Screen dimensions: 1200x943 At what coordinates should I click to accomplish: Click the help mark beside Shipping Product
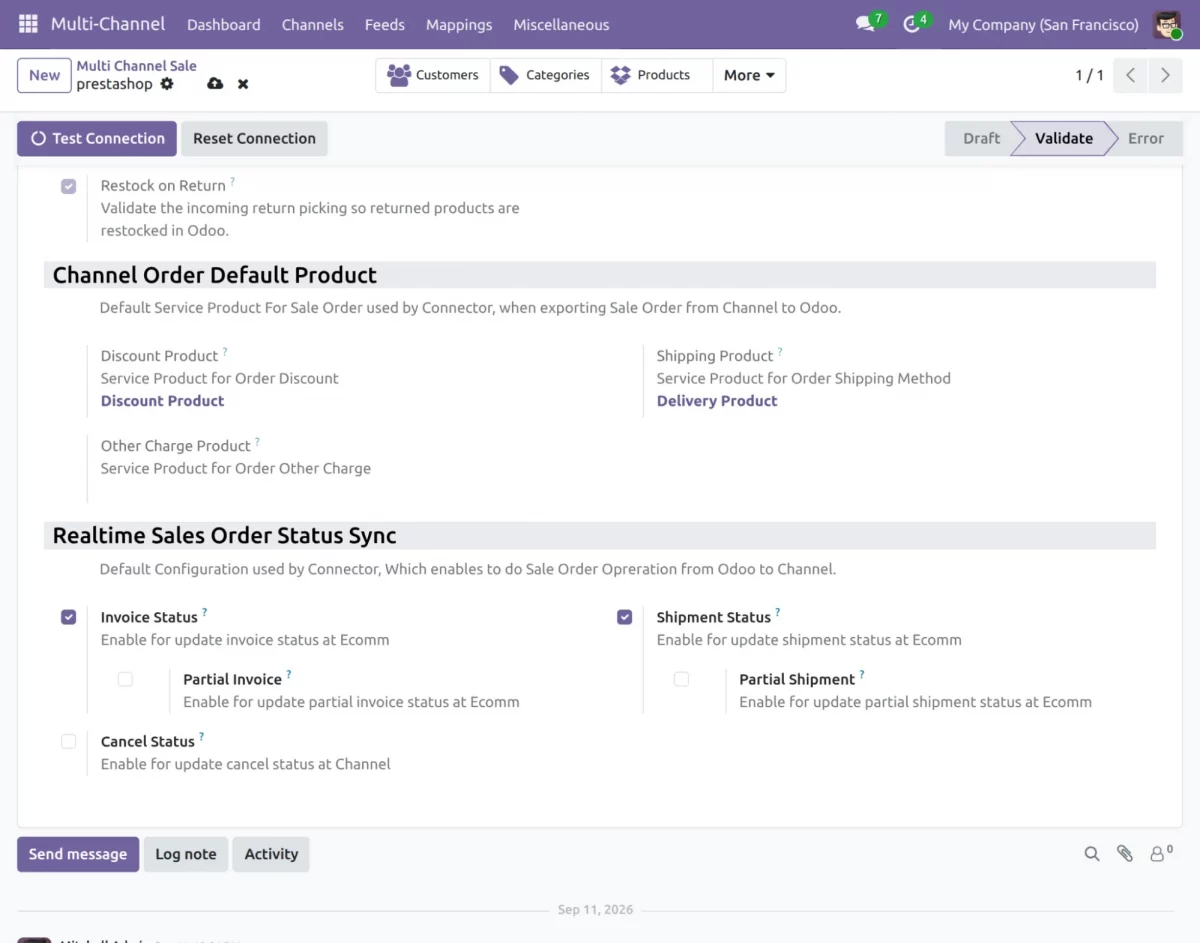point(780,351)
